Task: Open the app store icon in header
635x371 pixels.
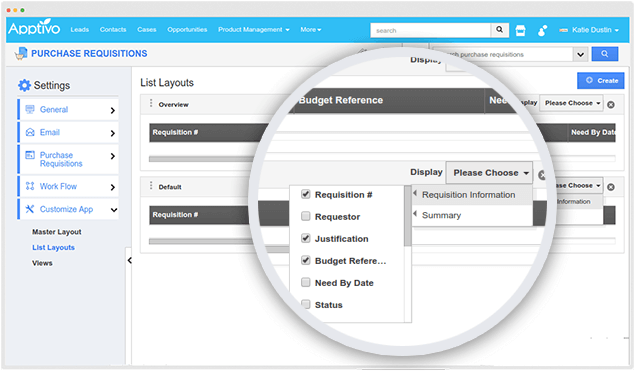Action: [x=520, y=30]
